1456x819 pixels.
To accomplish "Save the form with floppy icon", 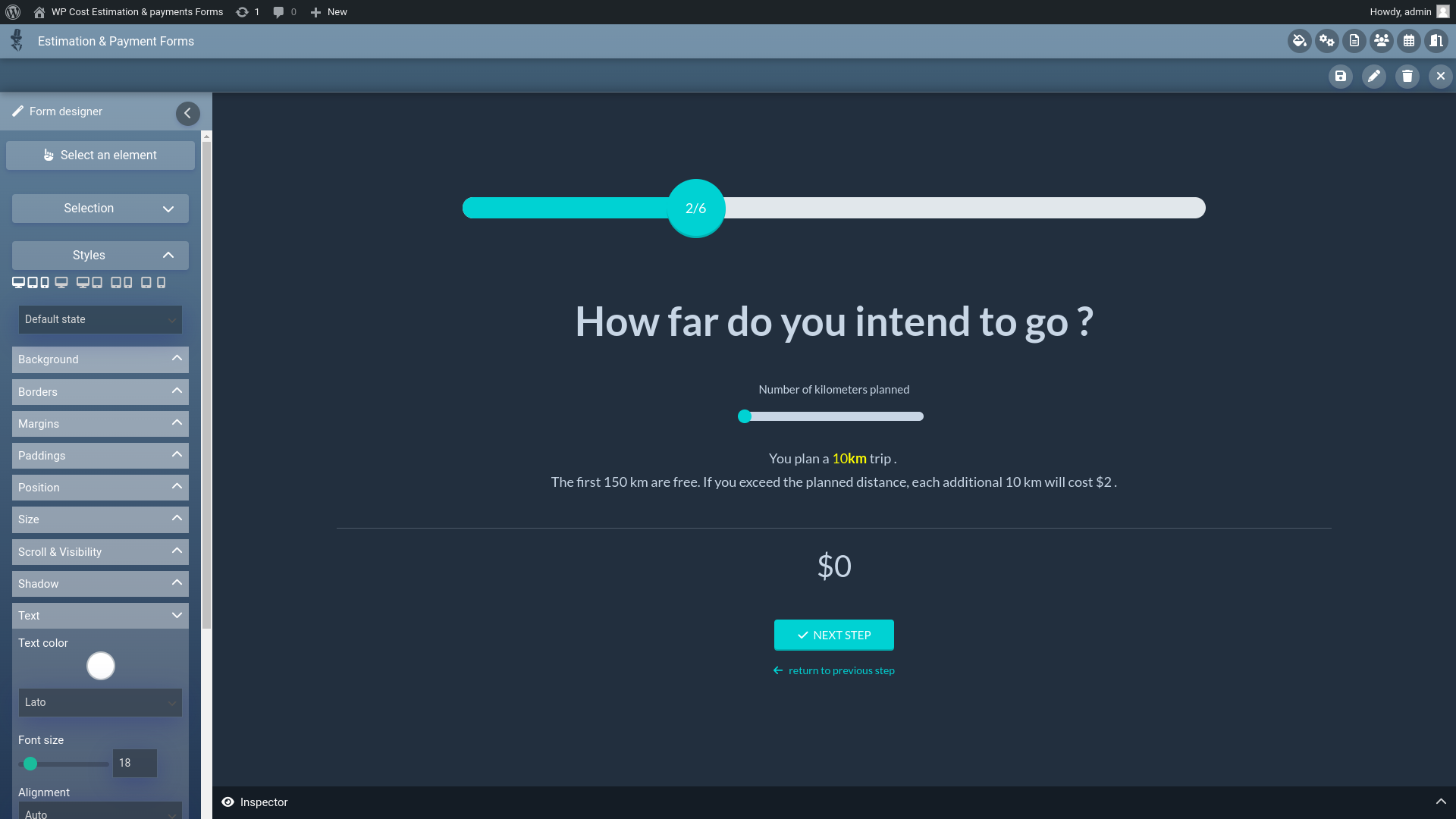I will coord(1340,76).
